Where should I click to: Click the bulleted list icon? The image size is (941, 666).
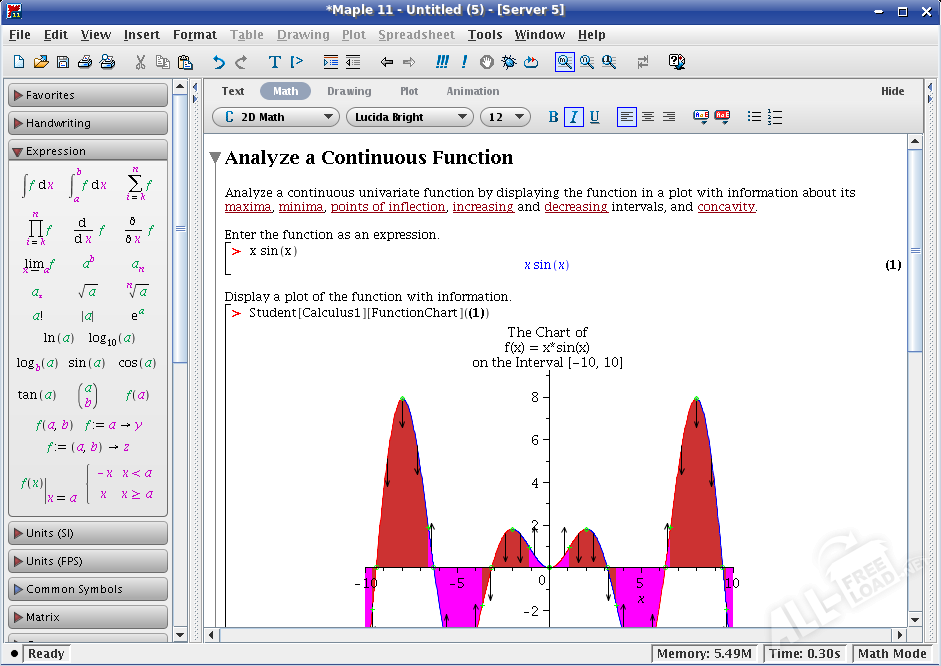point(754,117)
